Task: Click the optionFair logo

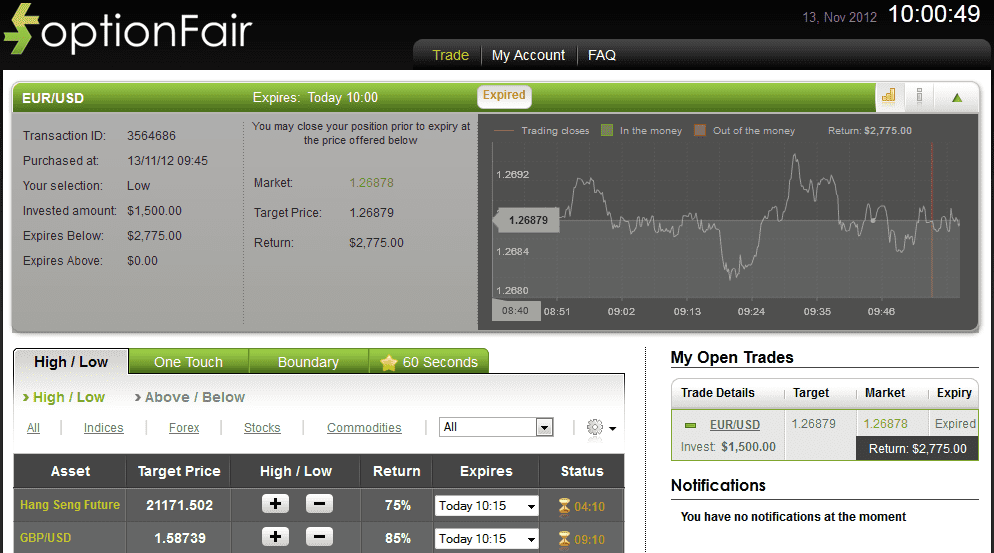Action: [128, 31]
